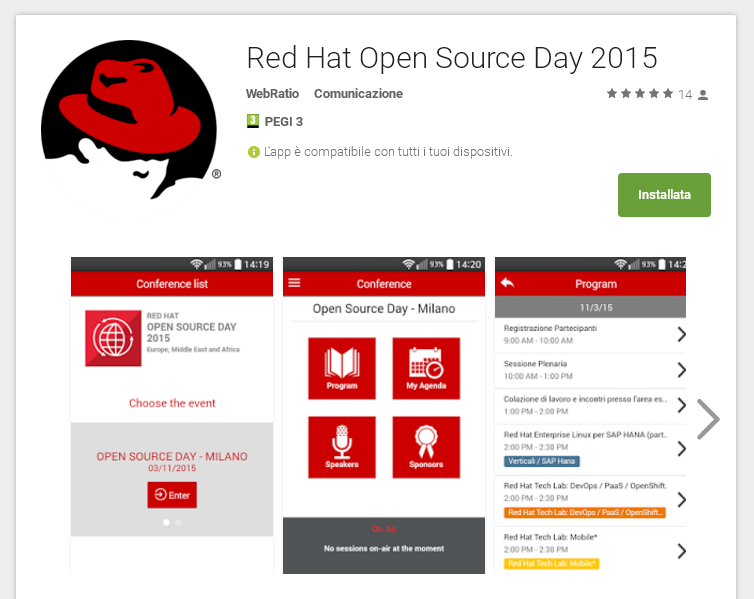
Task: Click the back arrow in Program screenshot
Action: click(507, 283)
